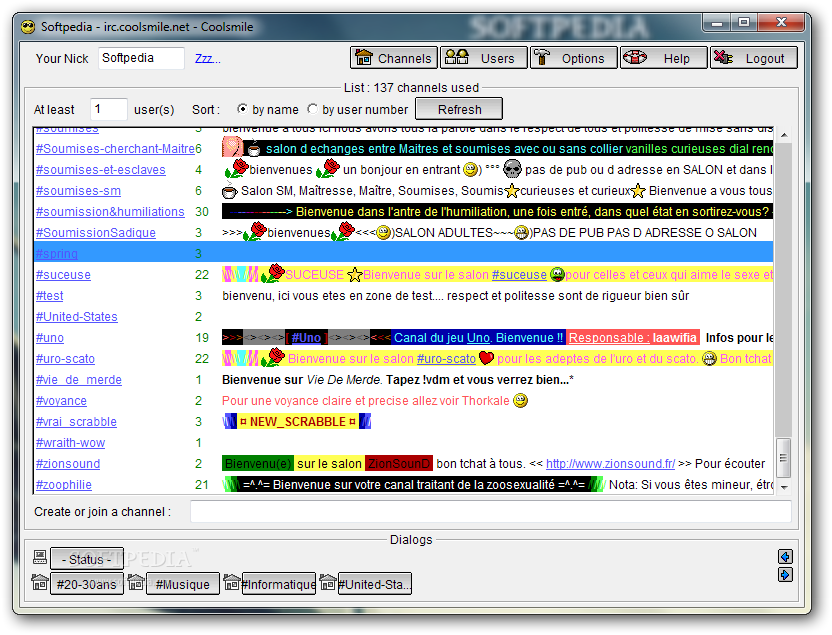Click the red heart icon in uro-scato topic

(486, 358)
